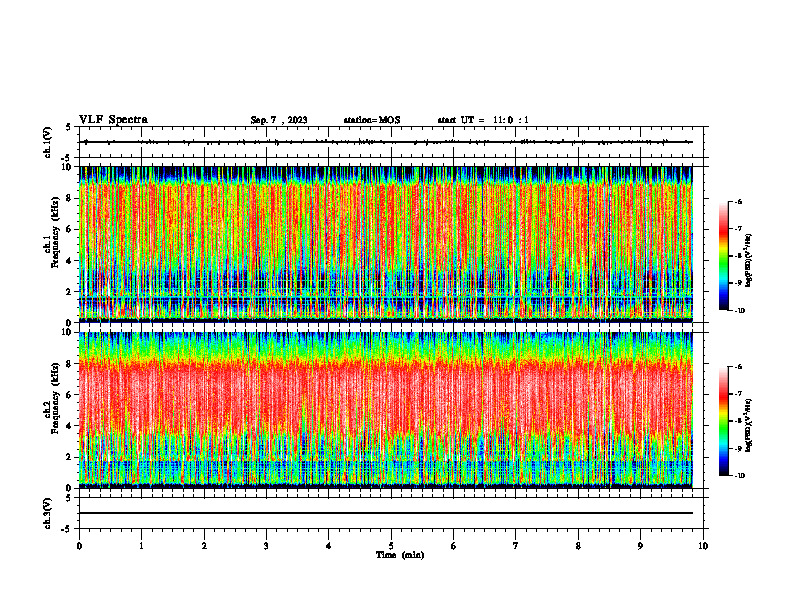Screen dimensions: 792x612
Task: Click the ch.2 spectrogram color scale bar
Action: [723, 421]
